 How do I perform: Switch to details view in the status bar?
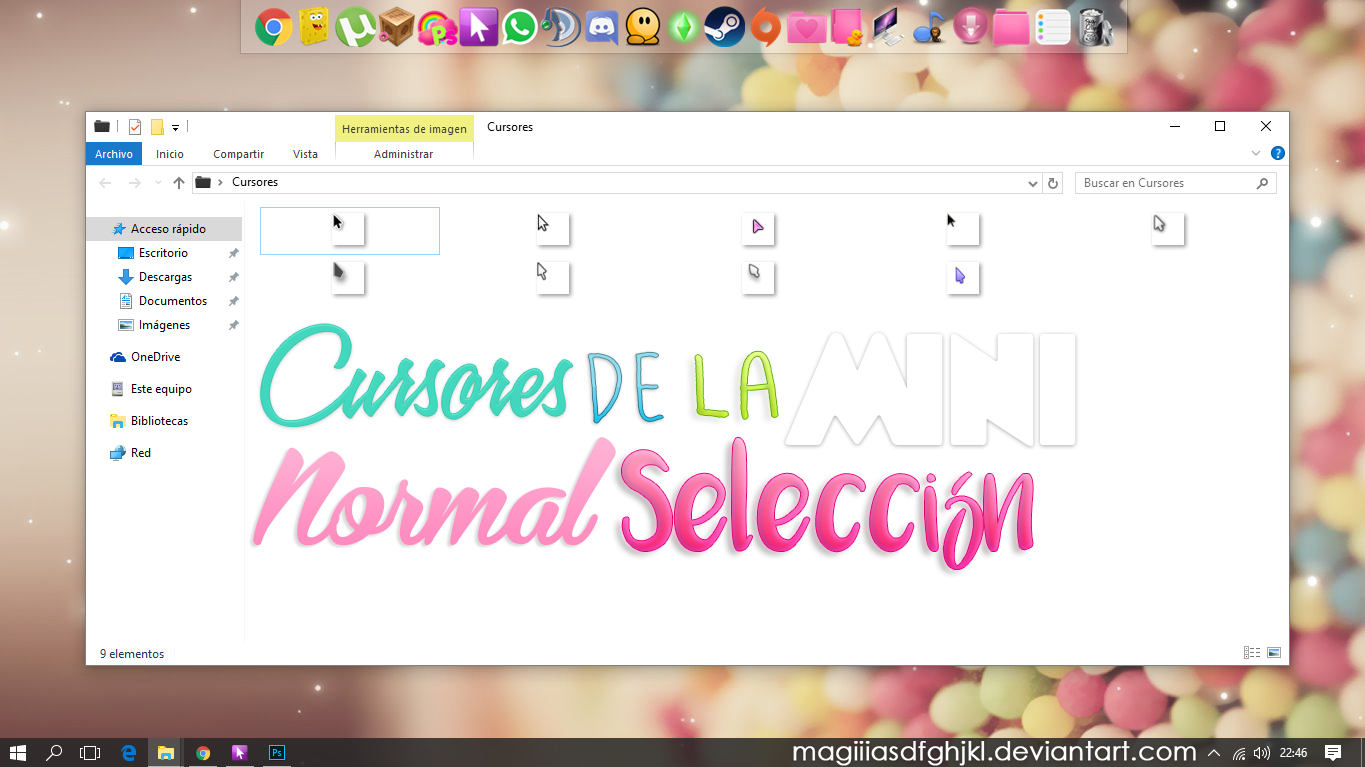pos(1251,652)
